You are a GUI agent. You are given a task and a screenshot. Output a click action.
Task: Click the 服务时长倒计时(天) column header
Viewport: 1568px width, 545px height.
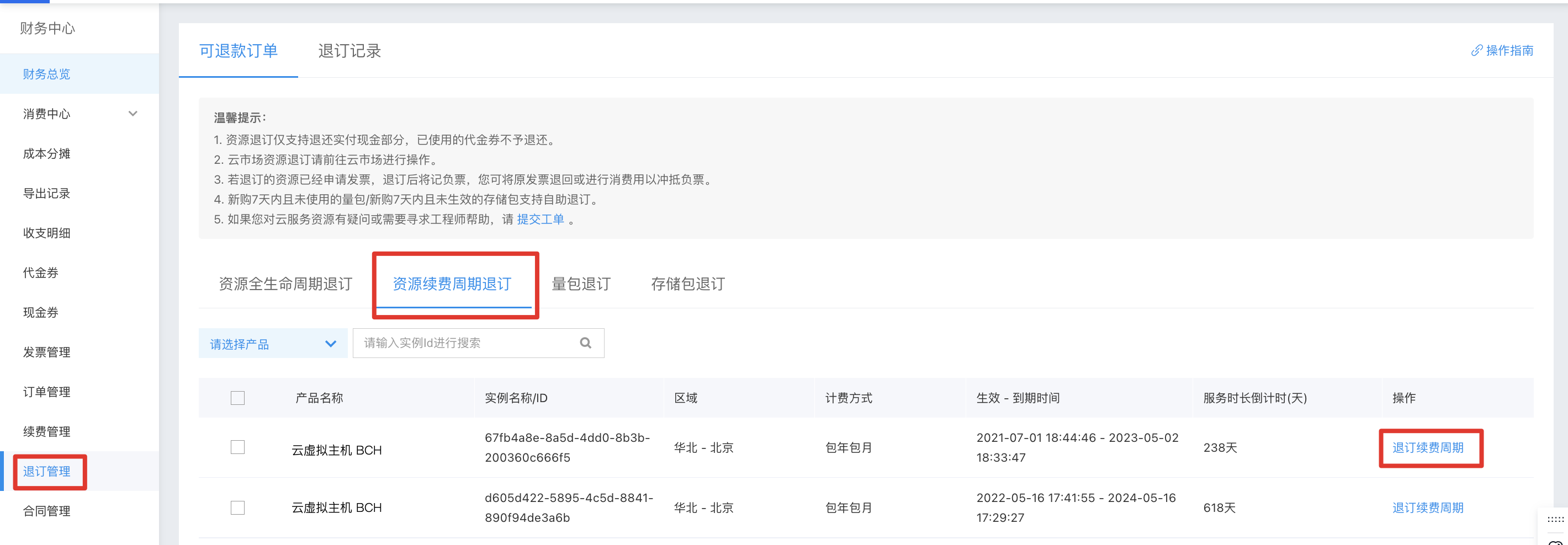(x=1255, y=398)
